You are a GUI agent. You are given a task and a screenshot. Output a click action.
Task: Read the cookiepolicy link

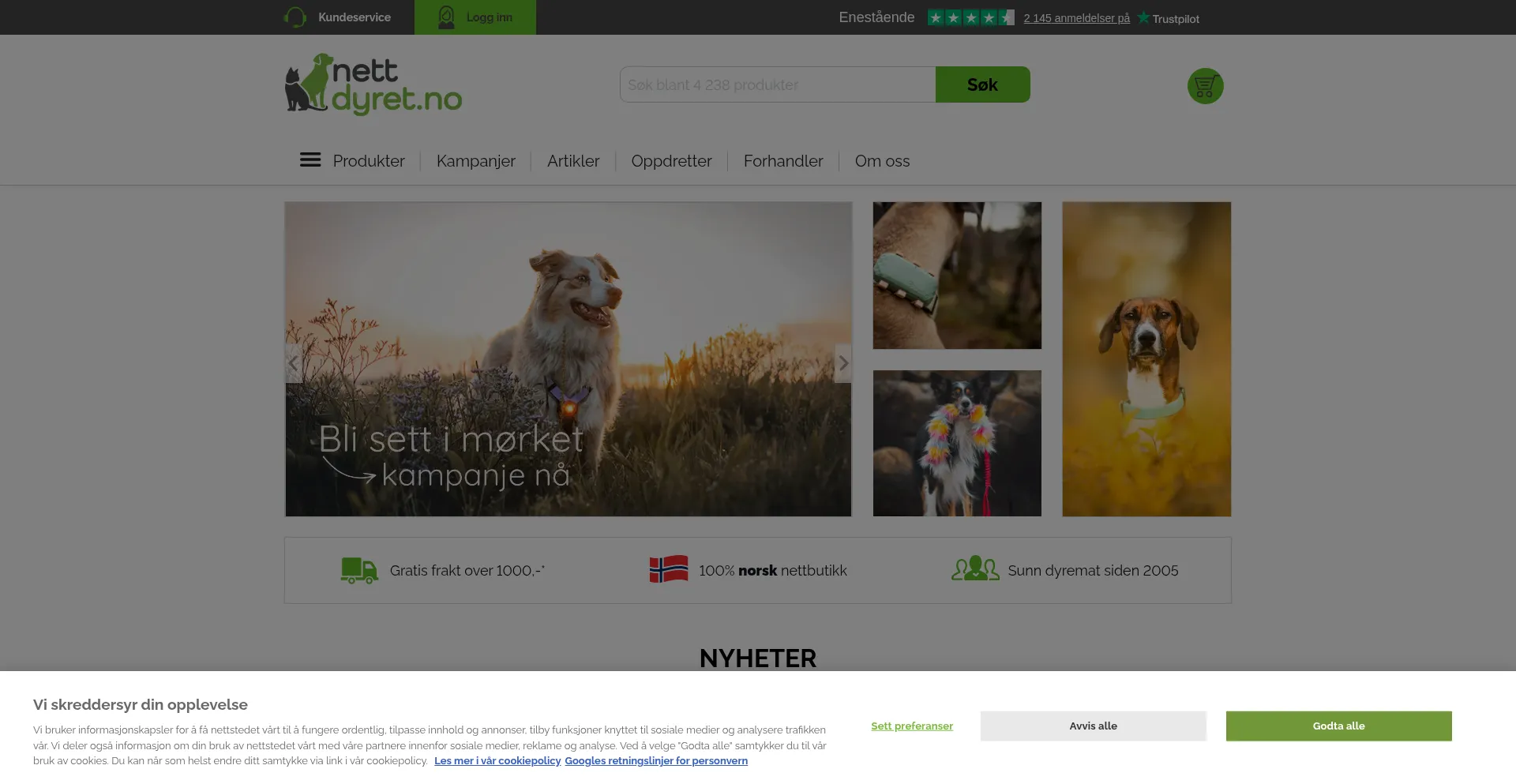tap(497, 760)
